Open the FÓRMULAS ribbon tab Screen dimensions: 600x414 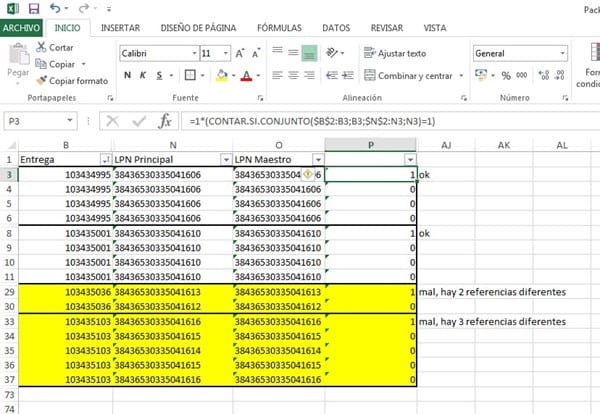(278, 28)
